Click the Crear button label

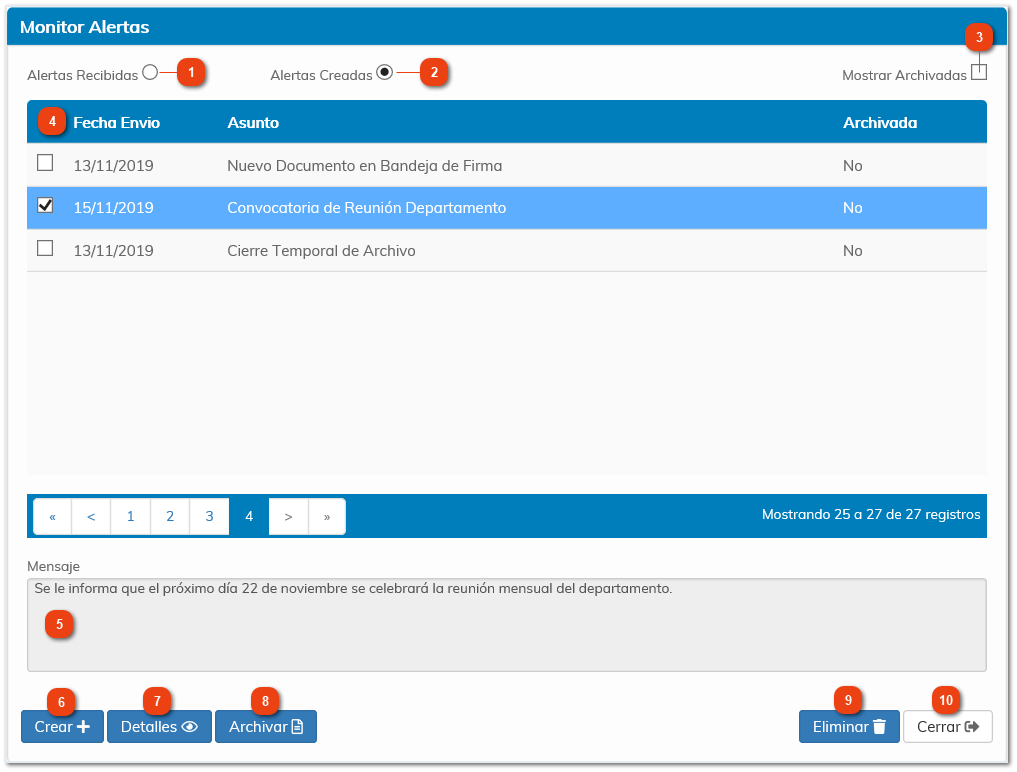tap(53, 727)
